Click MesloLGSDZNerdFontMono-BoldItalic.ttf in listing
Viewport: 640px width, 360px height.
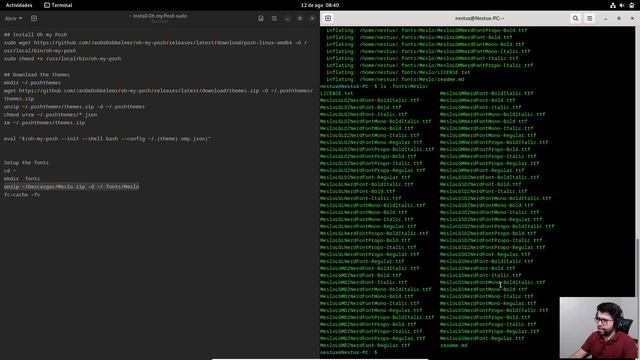click(496, 198)
